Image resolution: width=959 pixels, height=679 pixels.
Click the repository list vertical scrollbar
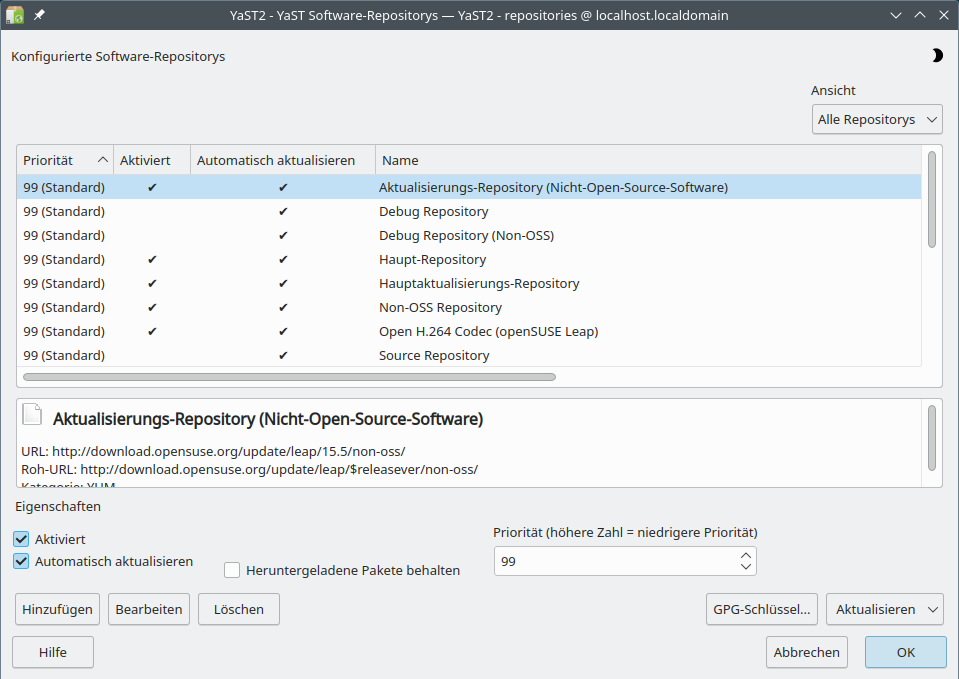(931, 199)
